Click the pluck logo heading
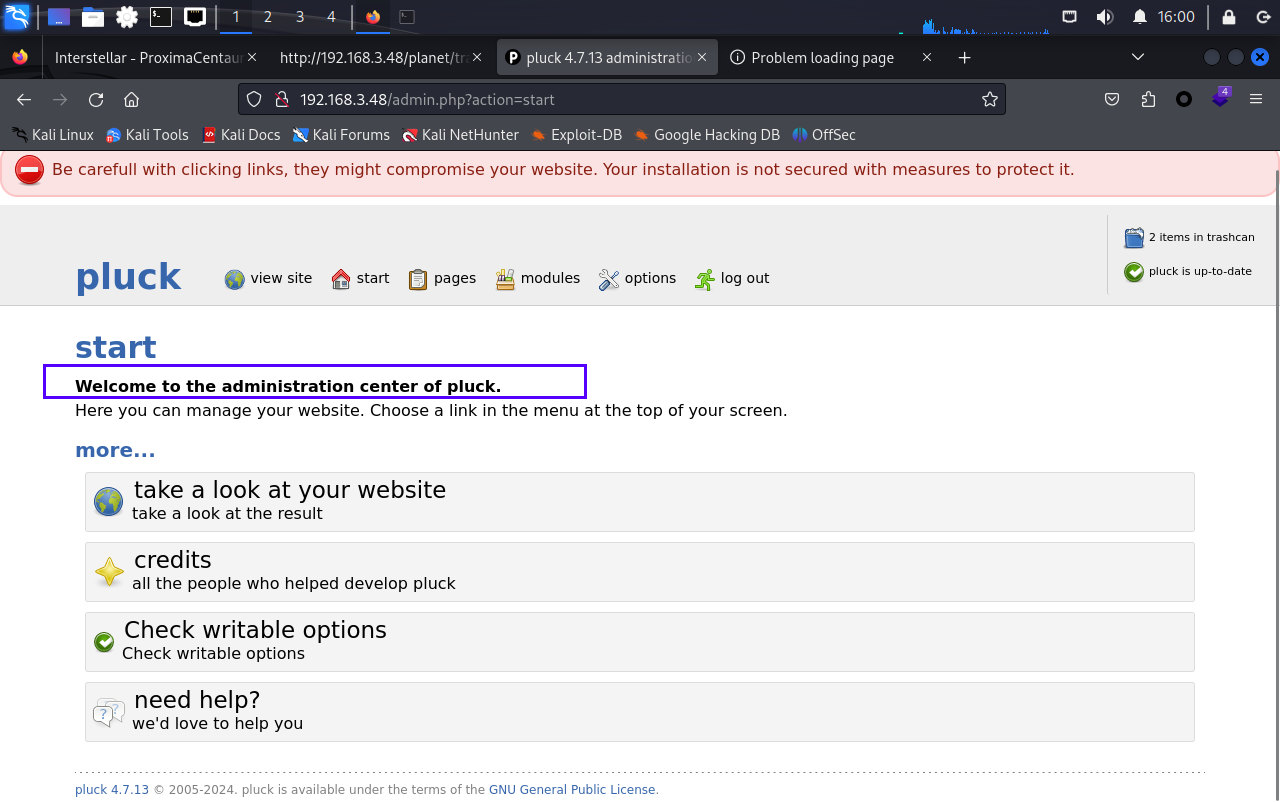1280x802 pixels. coord(128,277)
